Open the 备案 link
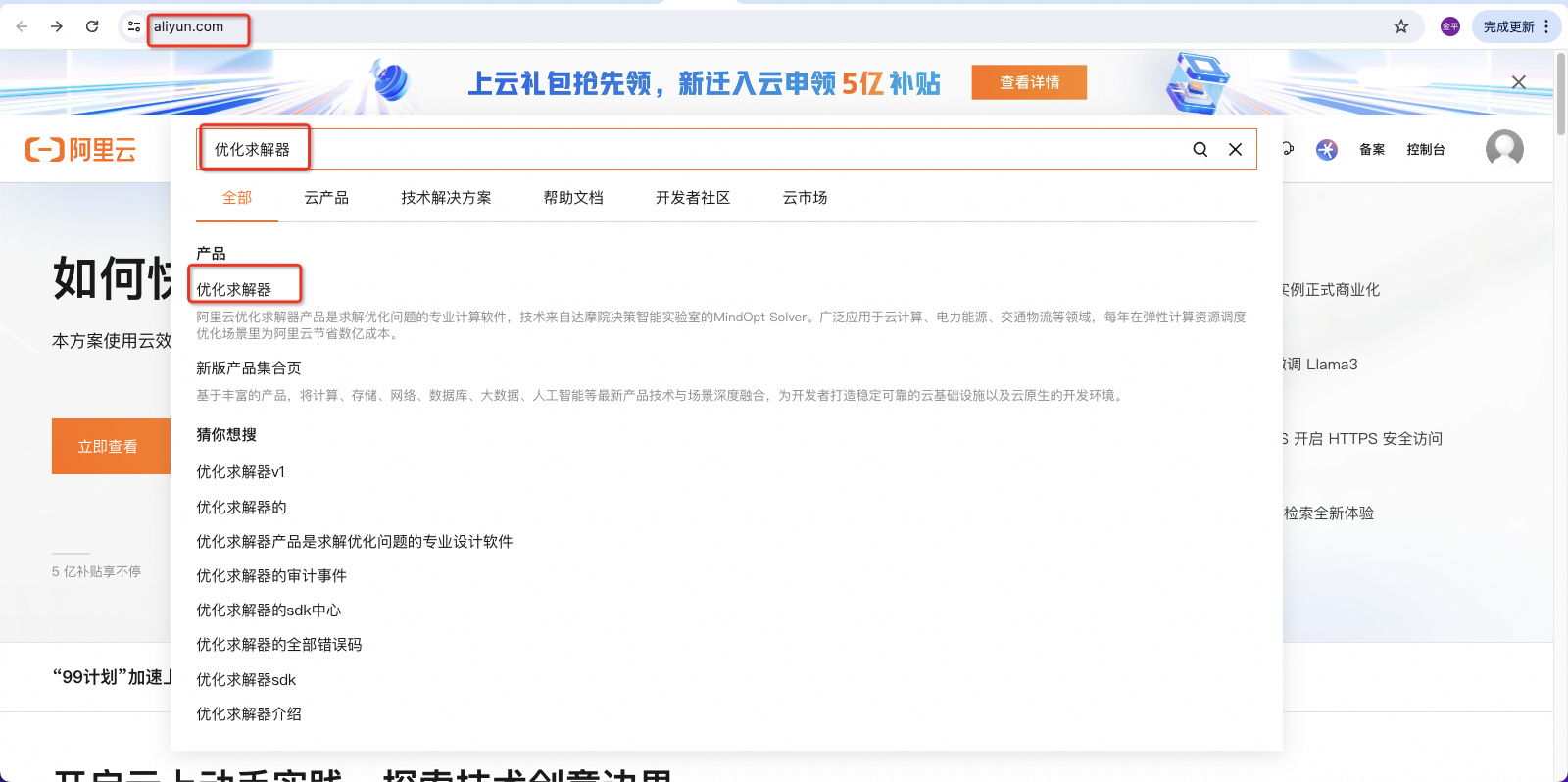 click(1372, 149)
